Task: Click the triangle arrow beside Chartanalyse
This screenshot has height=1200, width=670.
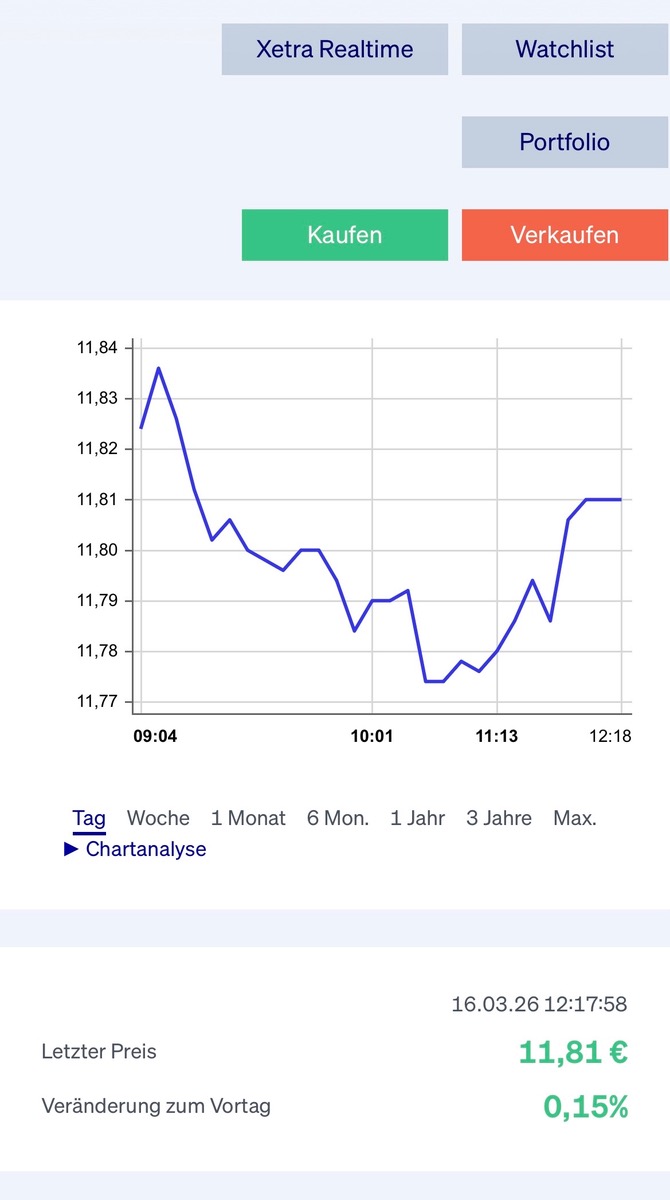Action: coord(71,849)
